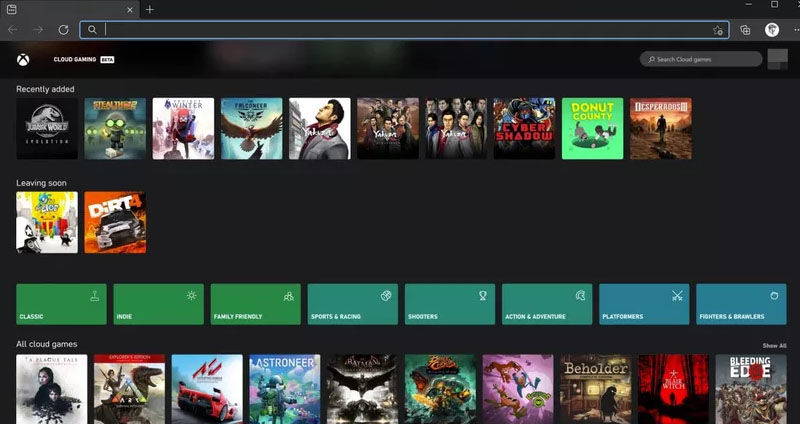
Task: Click the Show All link
Action: [774, 345]
